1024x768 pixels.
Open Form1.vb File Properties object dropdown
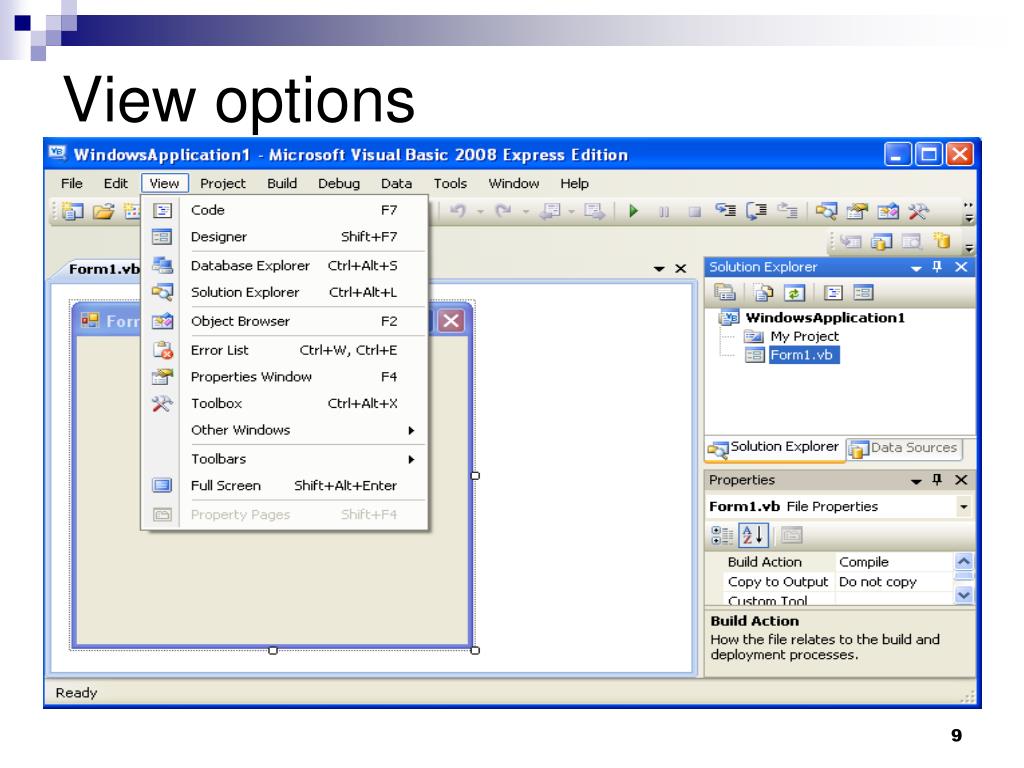click(963, 507)
